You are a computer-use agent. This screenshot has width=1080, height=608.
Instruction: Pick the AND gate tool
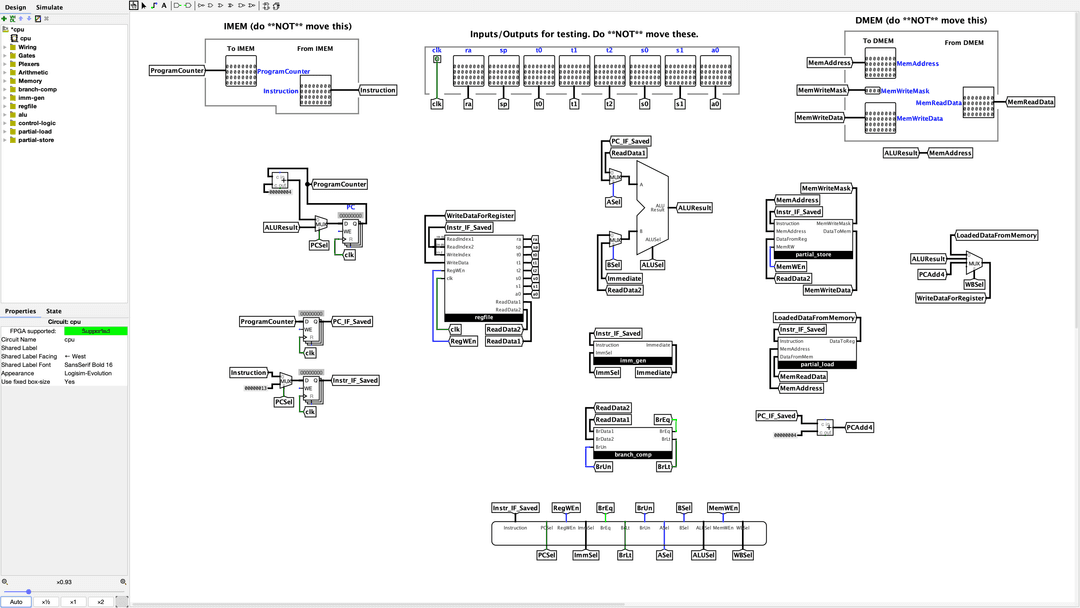pos(210,5)
